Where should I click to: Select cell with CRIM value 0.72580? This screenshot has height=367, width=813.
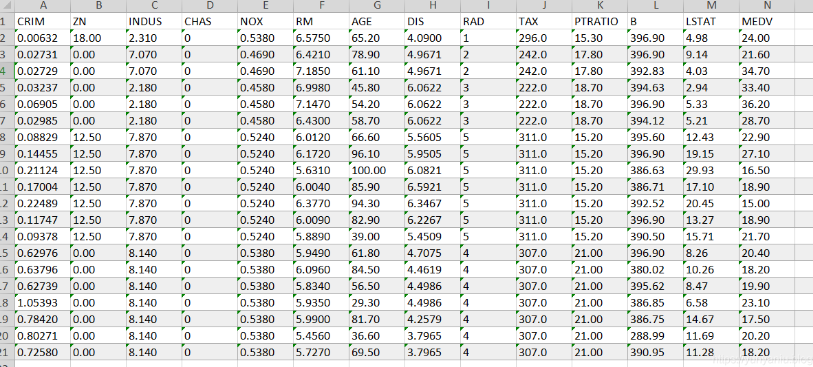pyautogui.click(x=43, y=352)
